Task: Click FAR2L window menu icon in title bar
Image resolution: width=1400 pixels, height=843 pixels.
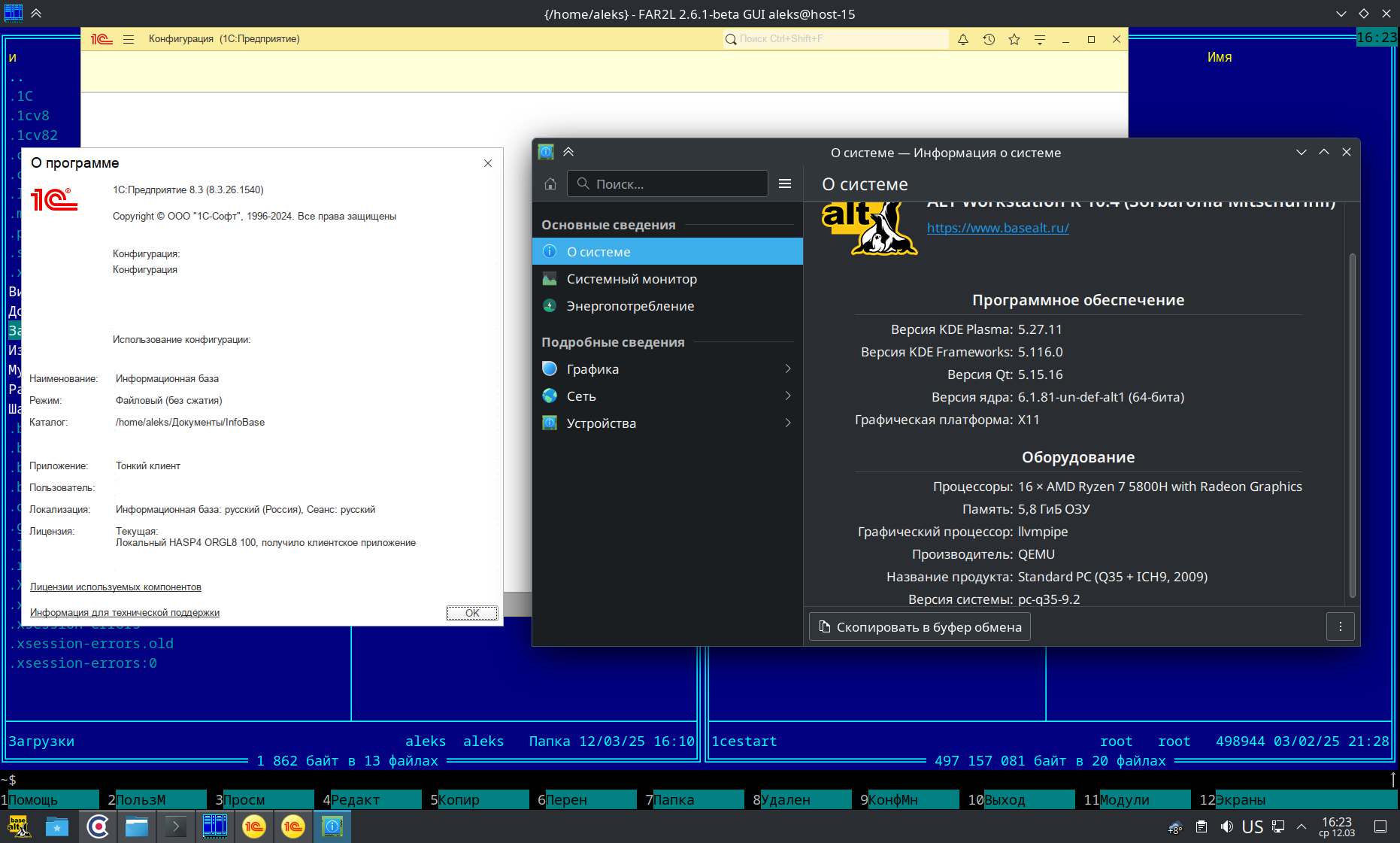Action: pyautogui.click(x=14, y=14)
